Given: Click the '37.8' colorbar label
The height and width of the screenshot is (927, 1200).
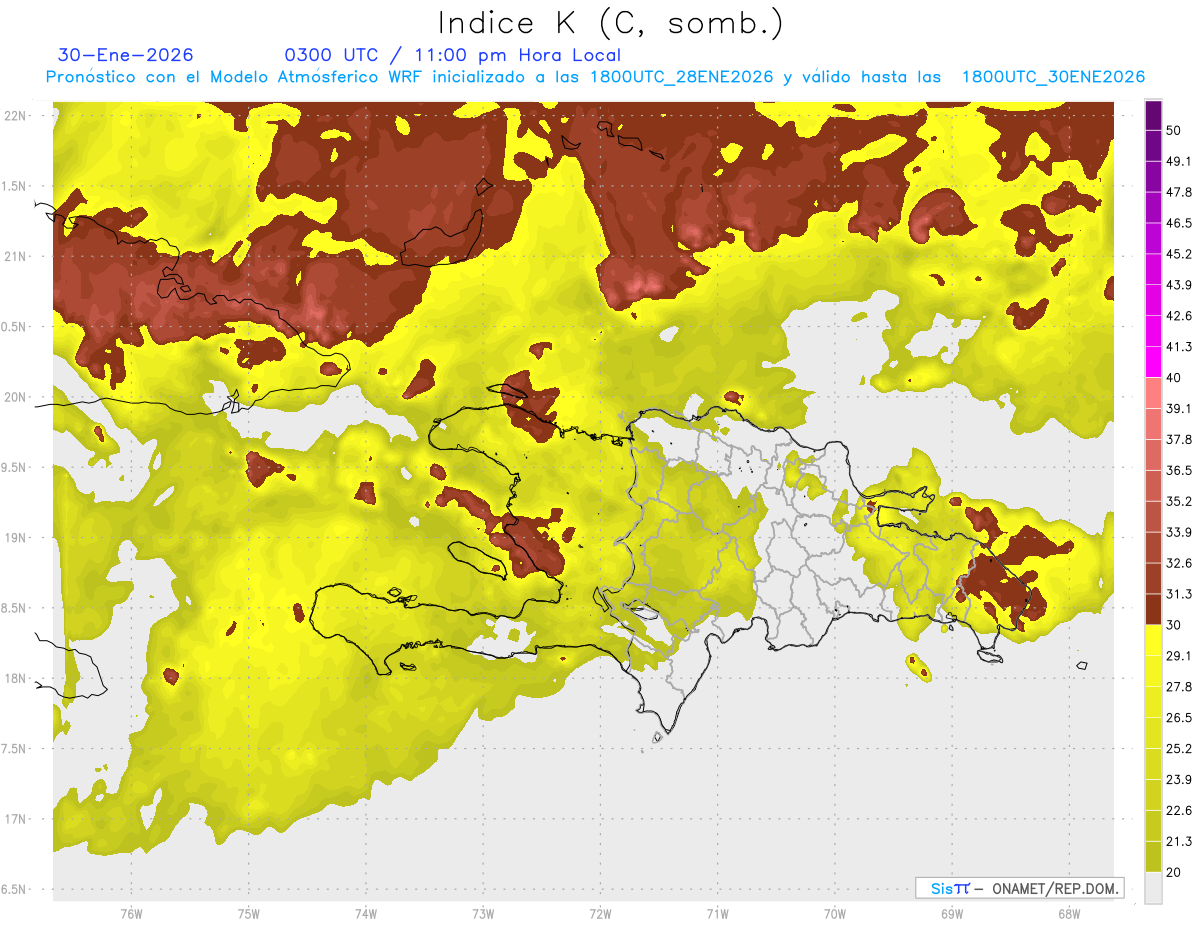Looking at the screenshot, I should [x=1179, y=439].
